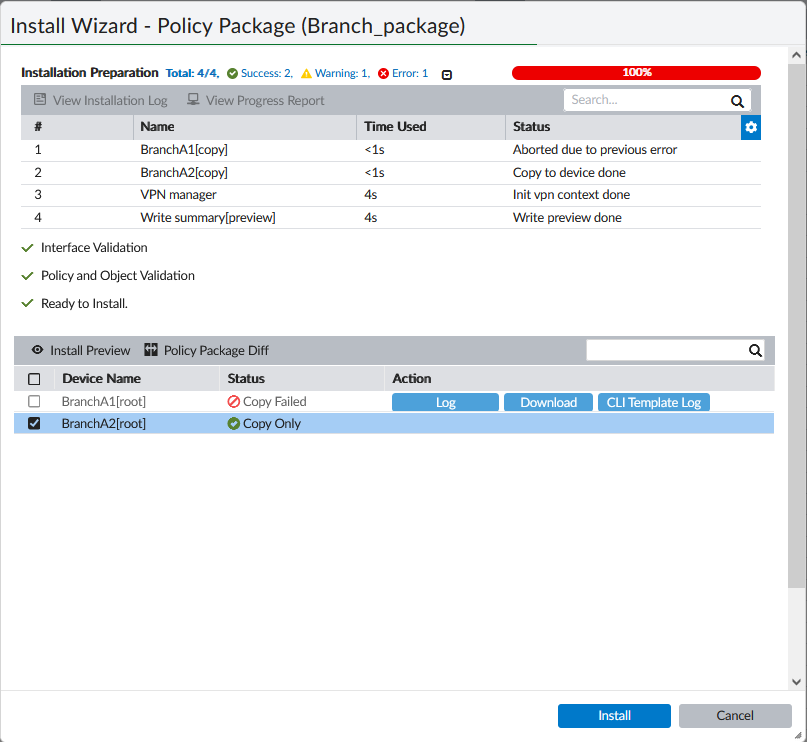The width and height of the screenshot is (807, 742).
Task: Open the CLI Template Log
Action: click(x=654, y=402)
